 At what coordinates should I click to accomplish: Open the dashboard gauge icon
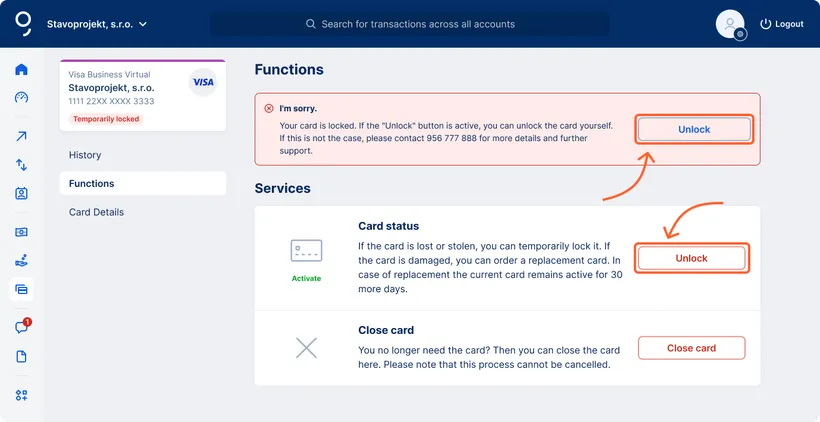pos(21,98)
